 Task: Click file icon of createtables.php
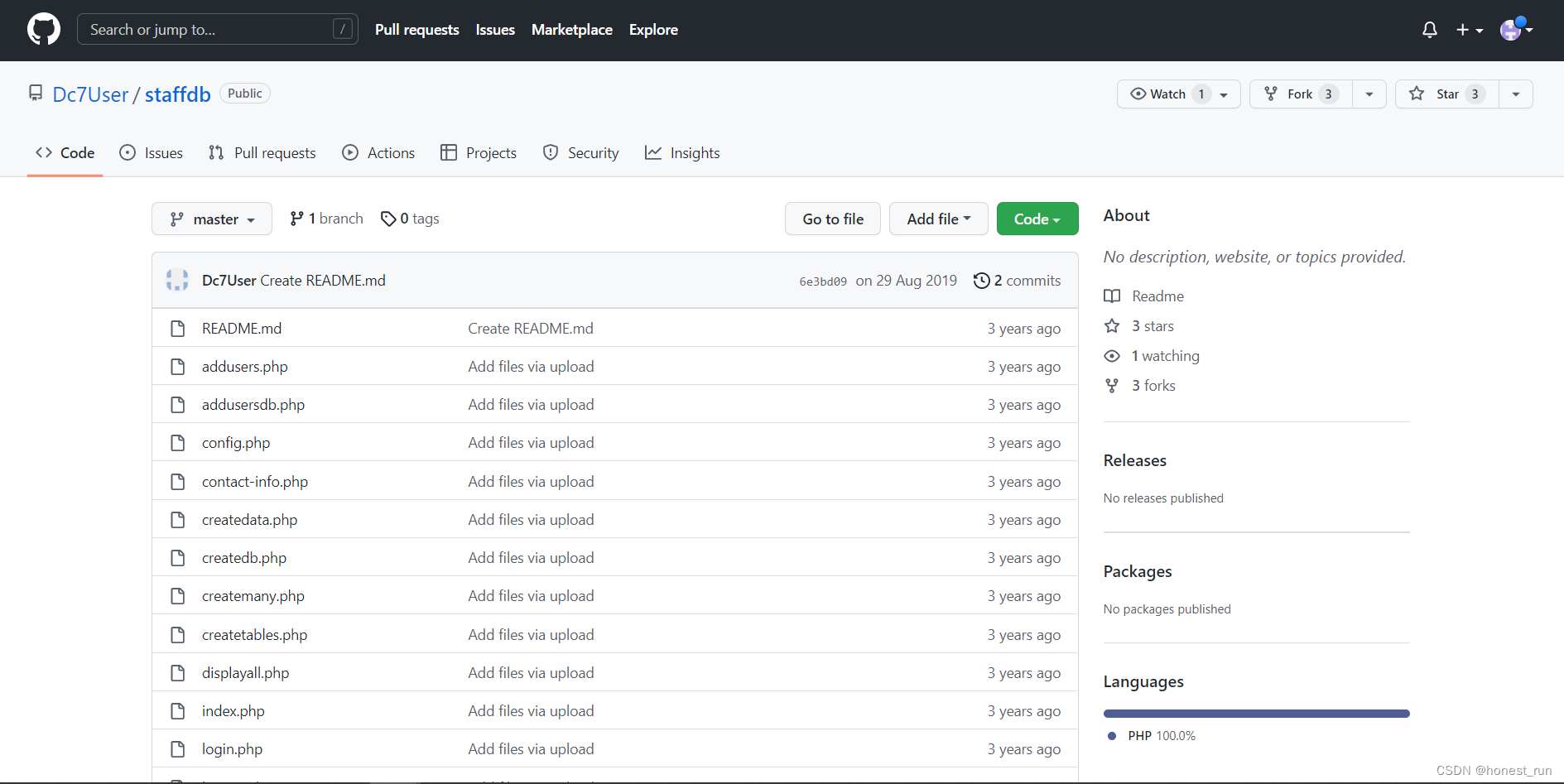point(177,635)
